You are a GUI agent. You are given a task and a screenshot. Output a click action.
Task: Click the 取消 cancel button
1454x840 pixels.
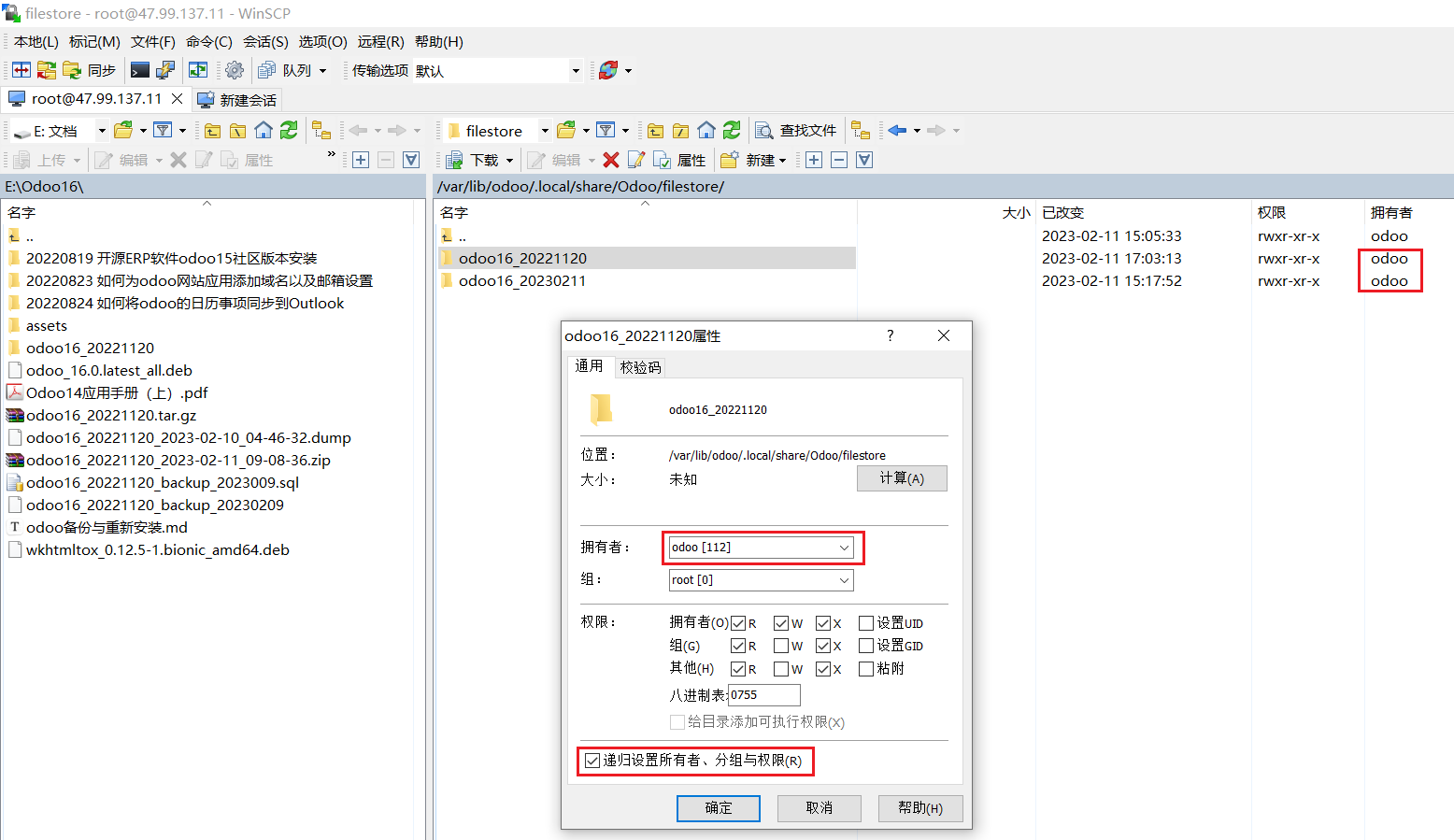(820, 808)
